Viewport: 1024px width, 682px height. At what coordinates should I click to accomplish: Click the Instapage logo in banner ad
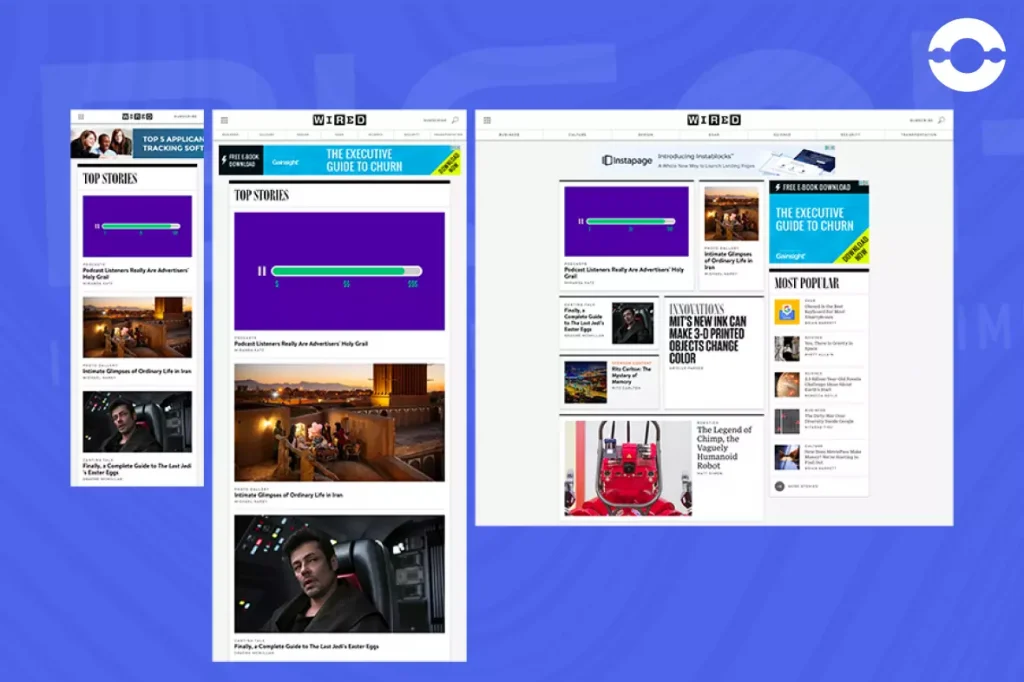tap(627, 160)
